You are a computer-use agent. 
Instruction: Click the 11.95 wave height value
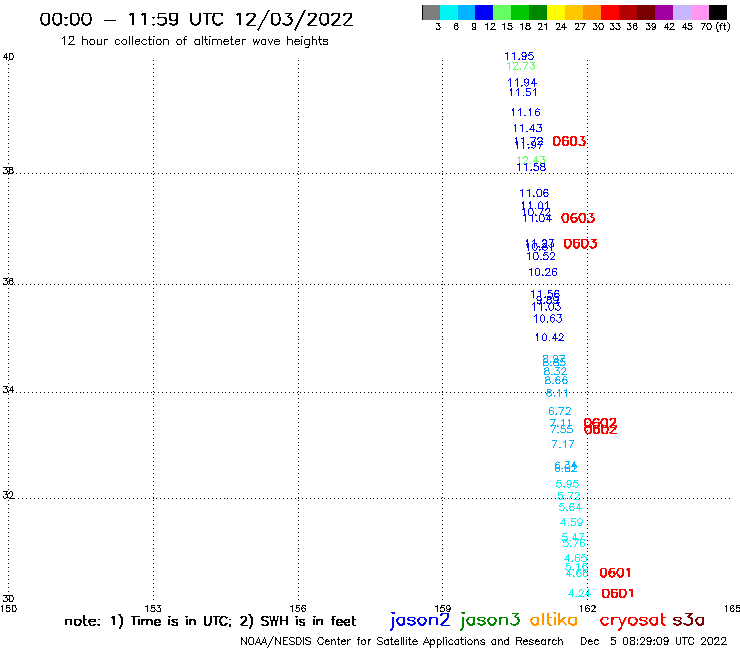(x=519, y=56)
